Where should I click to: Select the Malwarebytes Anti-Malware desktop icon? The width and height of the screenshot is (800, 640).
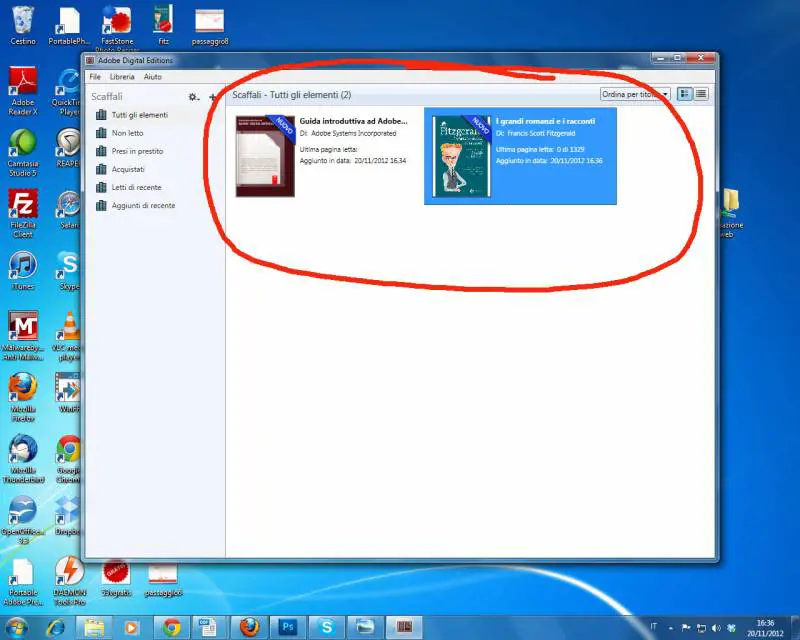[x=23, y=336]
